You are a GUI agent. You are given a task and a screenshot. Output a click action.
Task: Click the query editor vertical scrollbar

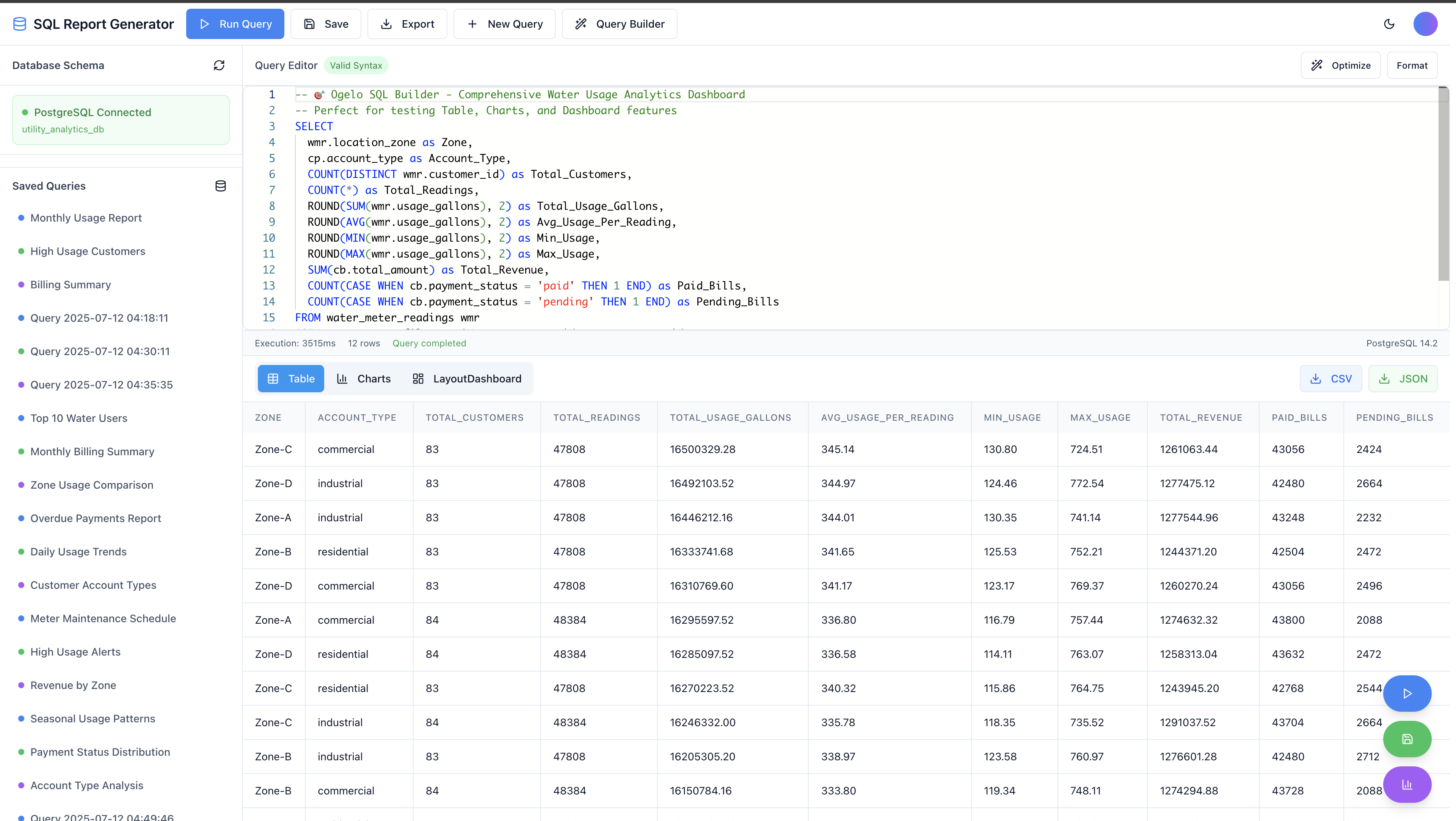tap(1443, 184)
